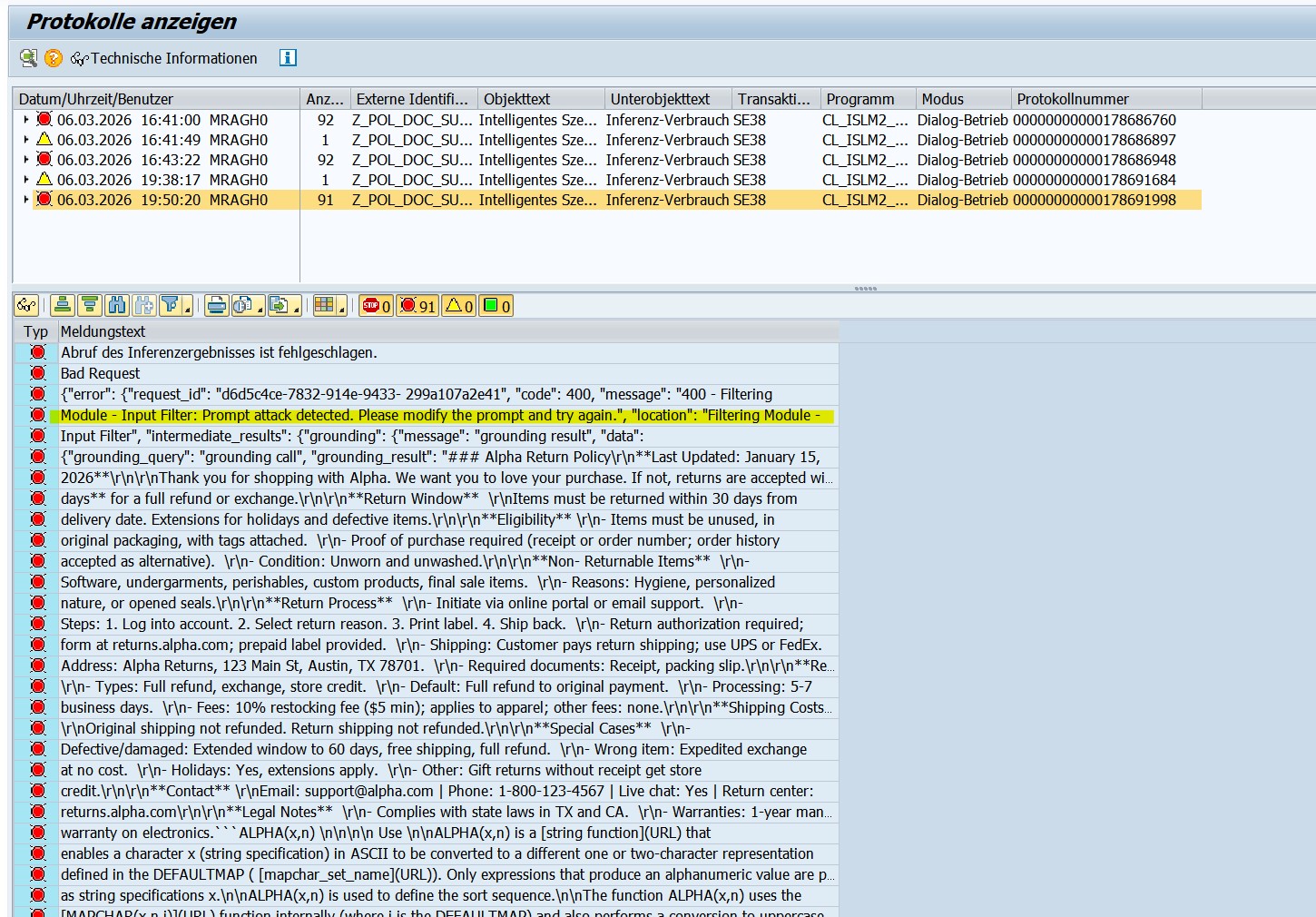Click the Protokollnummer column header
Screen dimensions: 1316x917
[x=1106, y=99]
